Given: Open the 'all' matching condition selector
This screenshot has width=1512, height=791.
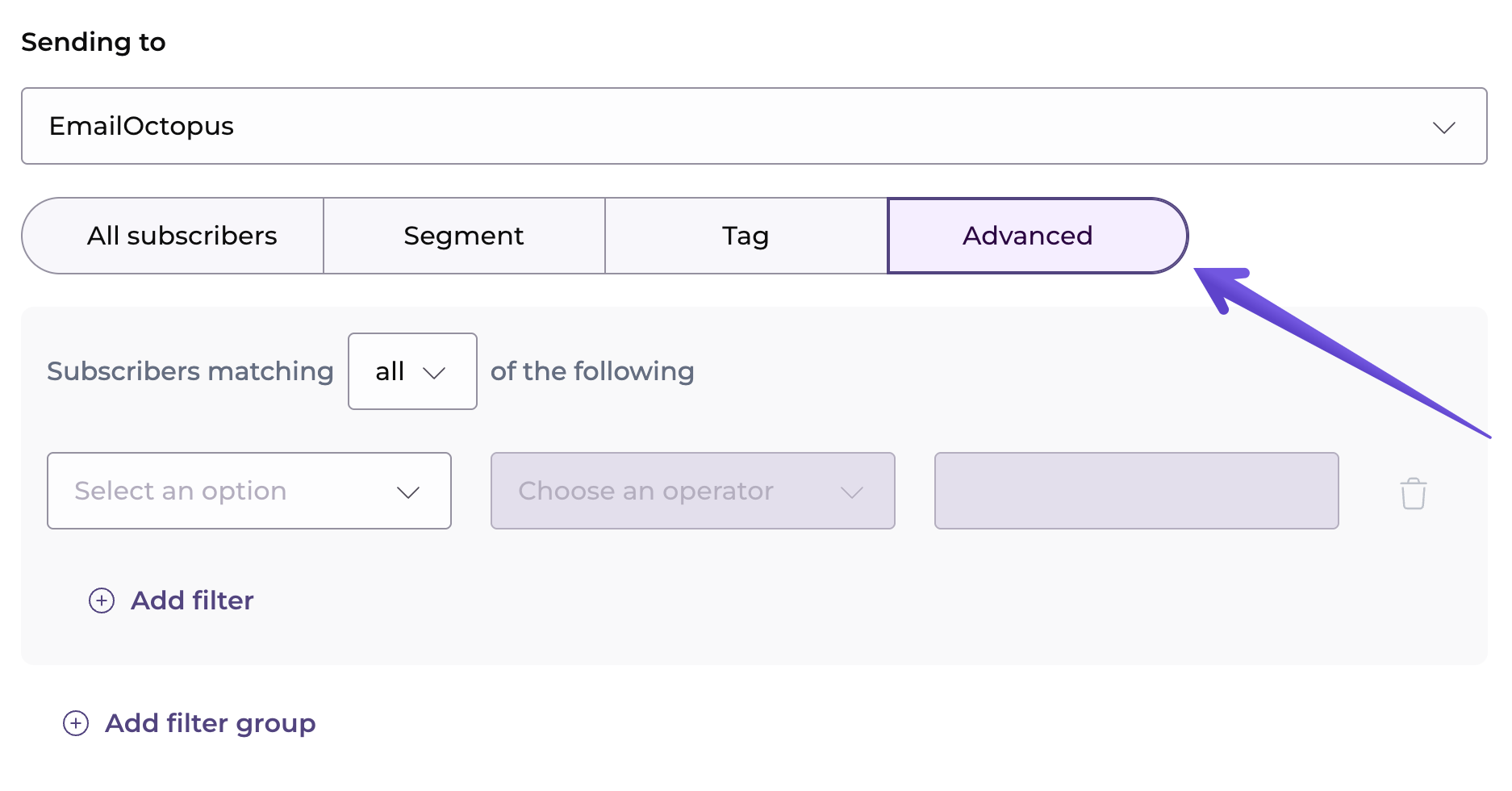Looking at the screenshot, I should 411,371.
